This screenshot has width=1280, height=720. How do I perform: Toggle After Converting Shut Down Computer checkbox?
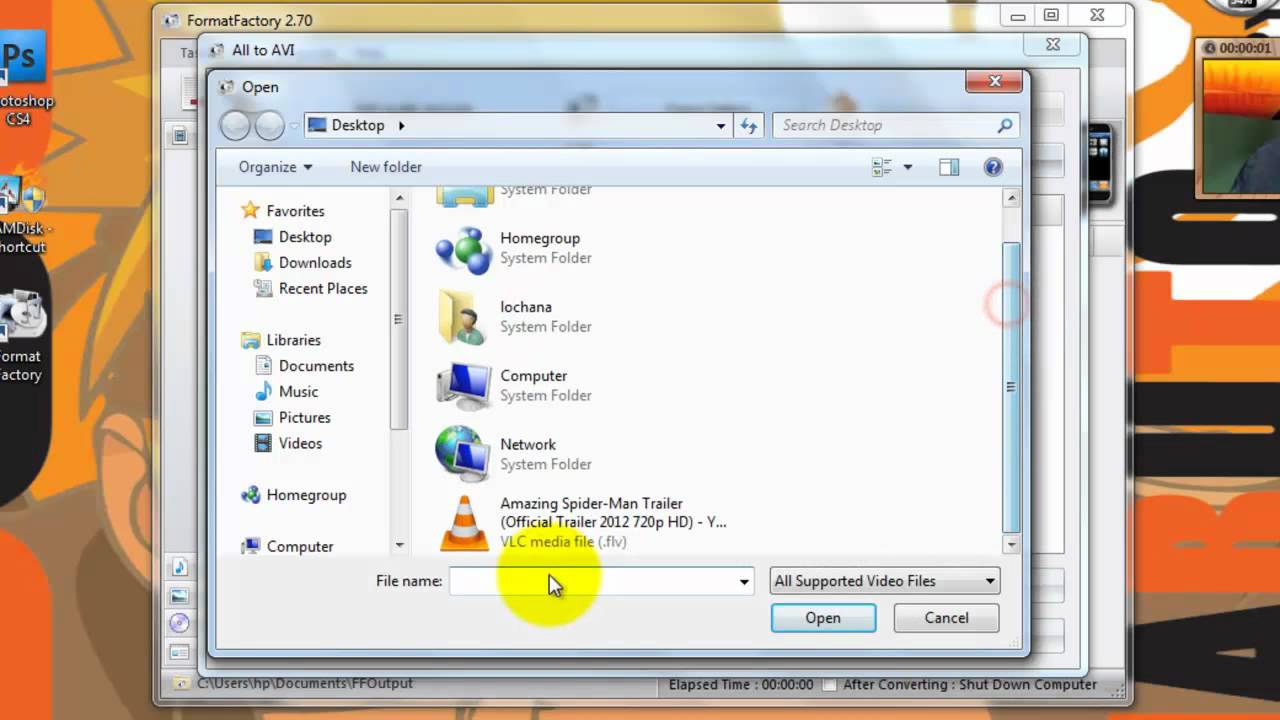click(x=828, y=685)
